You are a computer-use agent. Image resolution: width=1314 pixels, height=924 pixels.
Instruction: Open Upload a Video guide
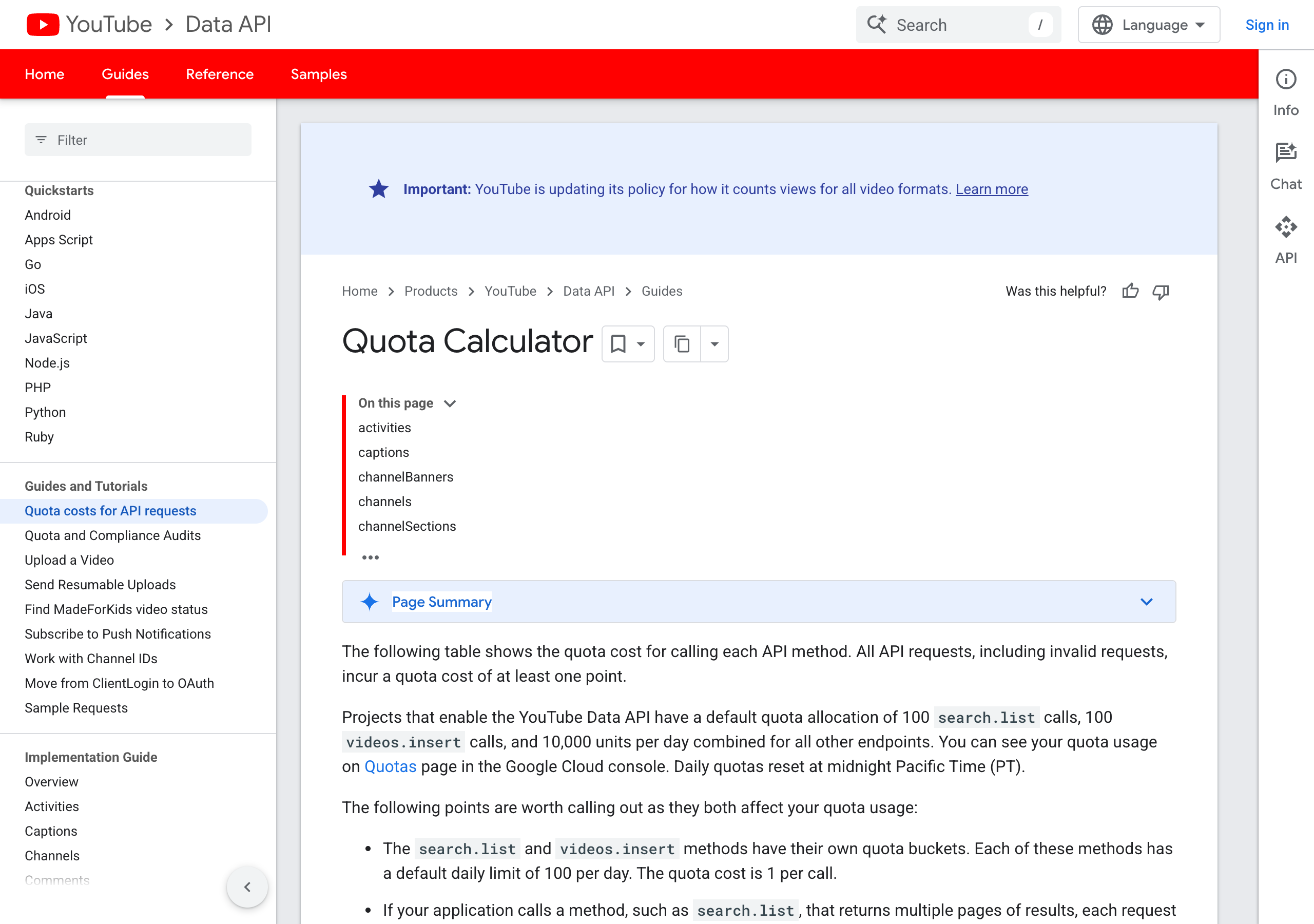[x=69, y=560]
